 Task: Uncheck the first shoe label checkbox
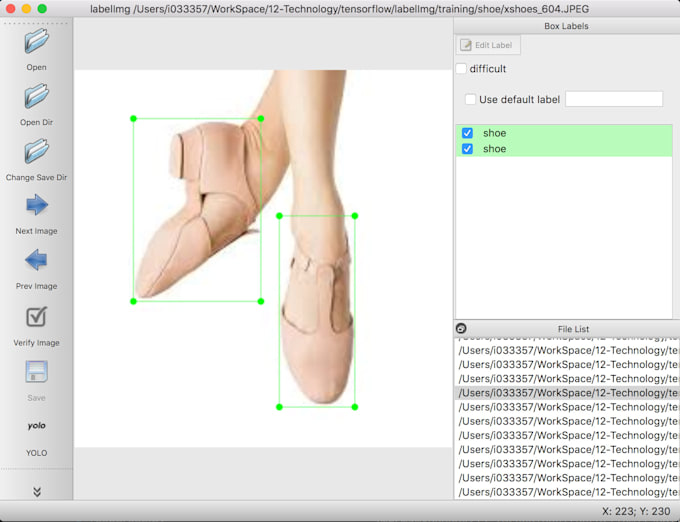[x=467, y=133]
